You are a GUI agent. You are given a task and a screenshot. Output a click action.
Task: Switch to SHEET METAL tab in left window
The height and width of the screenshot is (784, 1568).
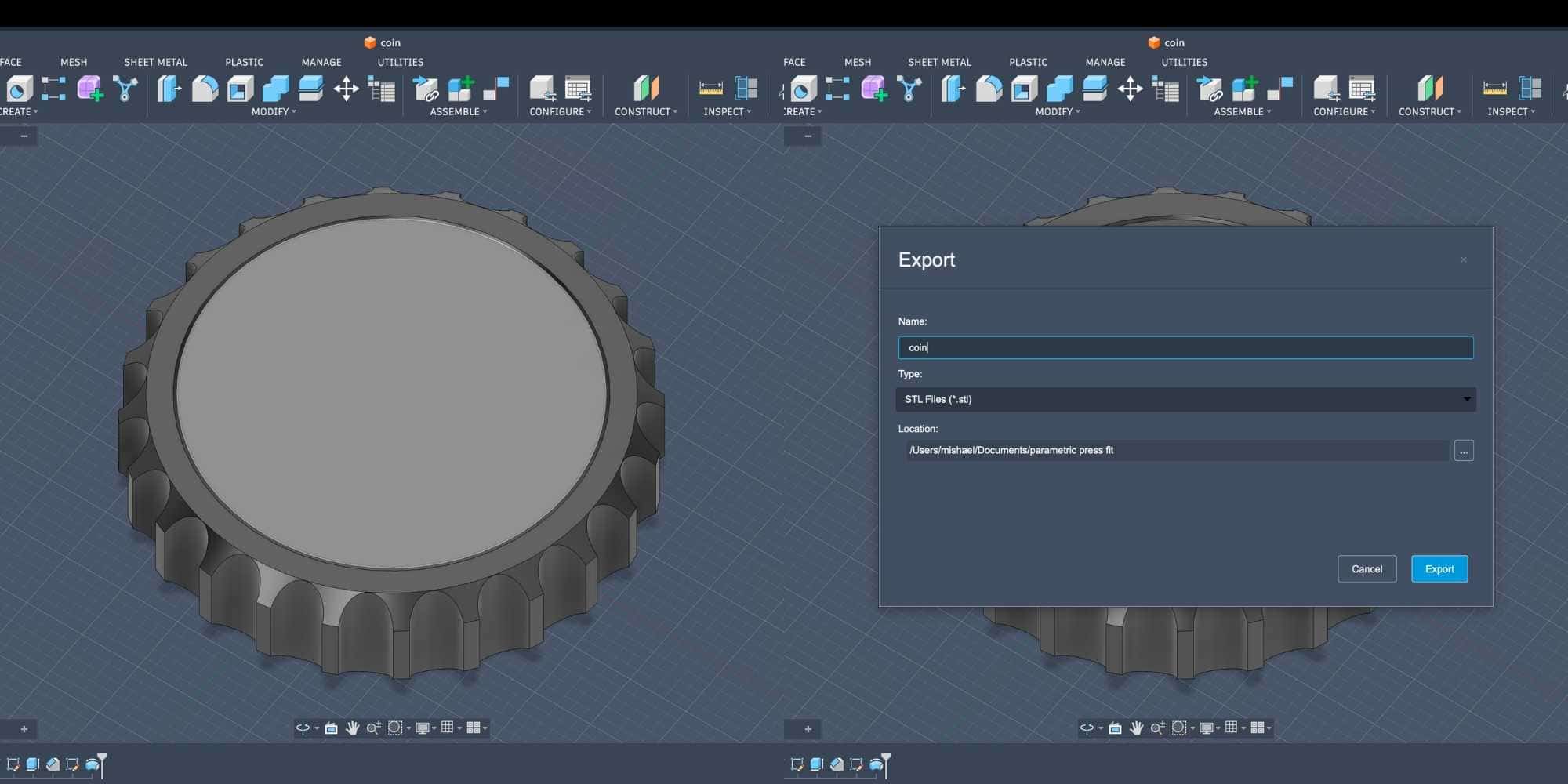[x=155, y=62]
